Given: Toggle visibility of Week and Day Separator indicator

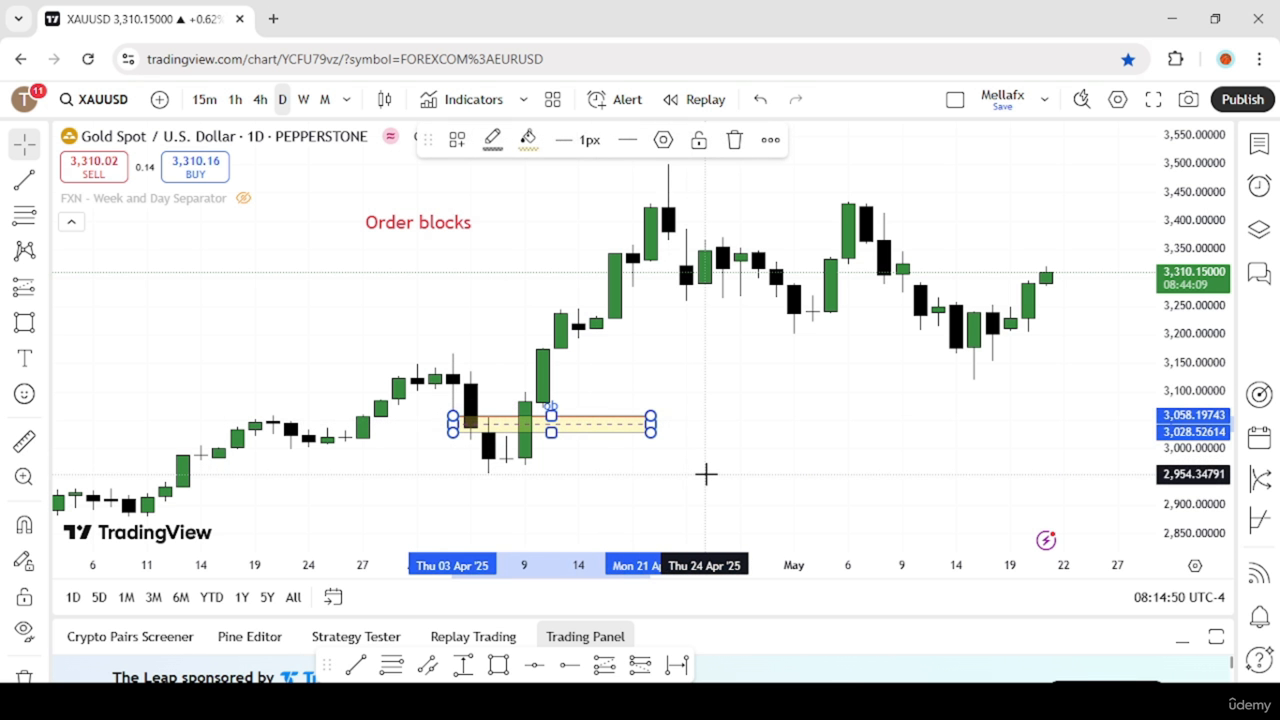Looking at the screenshot, I should coord(243,198).
